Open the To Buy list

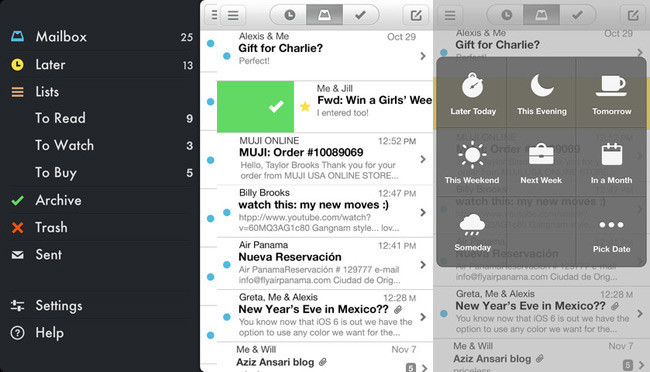(x=101, y=173)
